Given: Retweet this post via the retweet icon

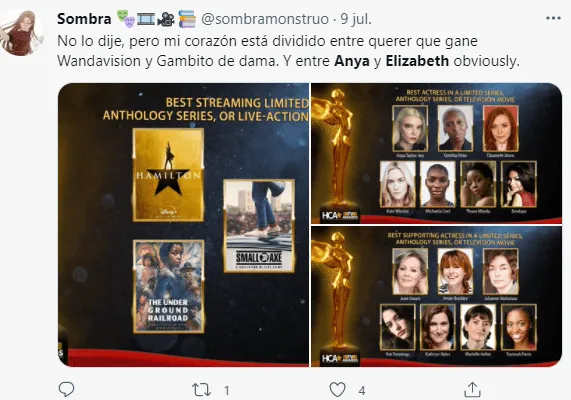Looking at the screenshot, I should tap(201, 390).
